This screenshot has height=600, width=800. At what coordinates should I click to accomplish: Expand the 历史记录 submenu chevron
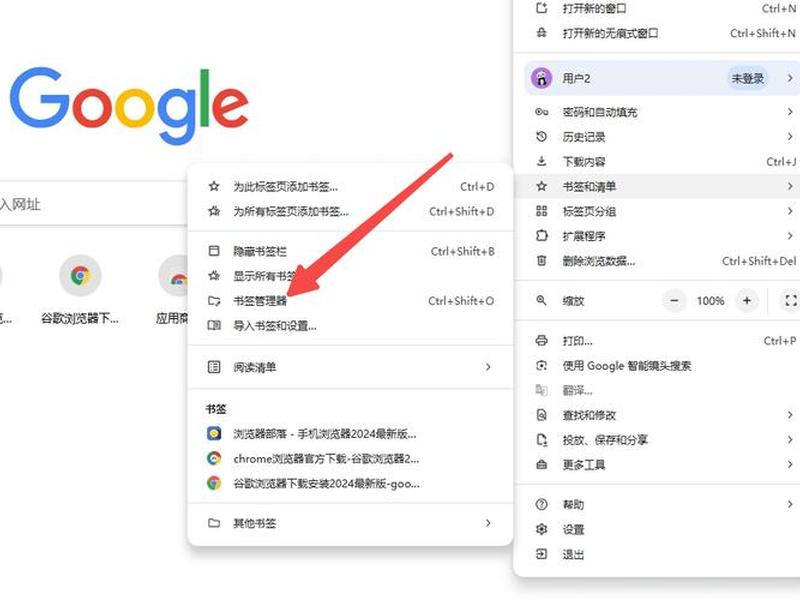790,137
